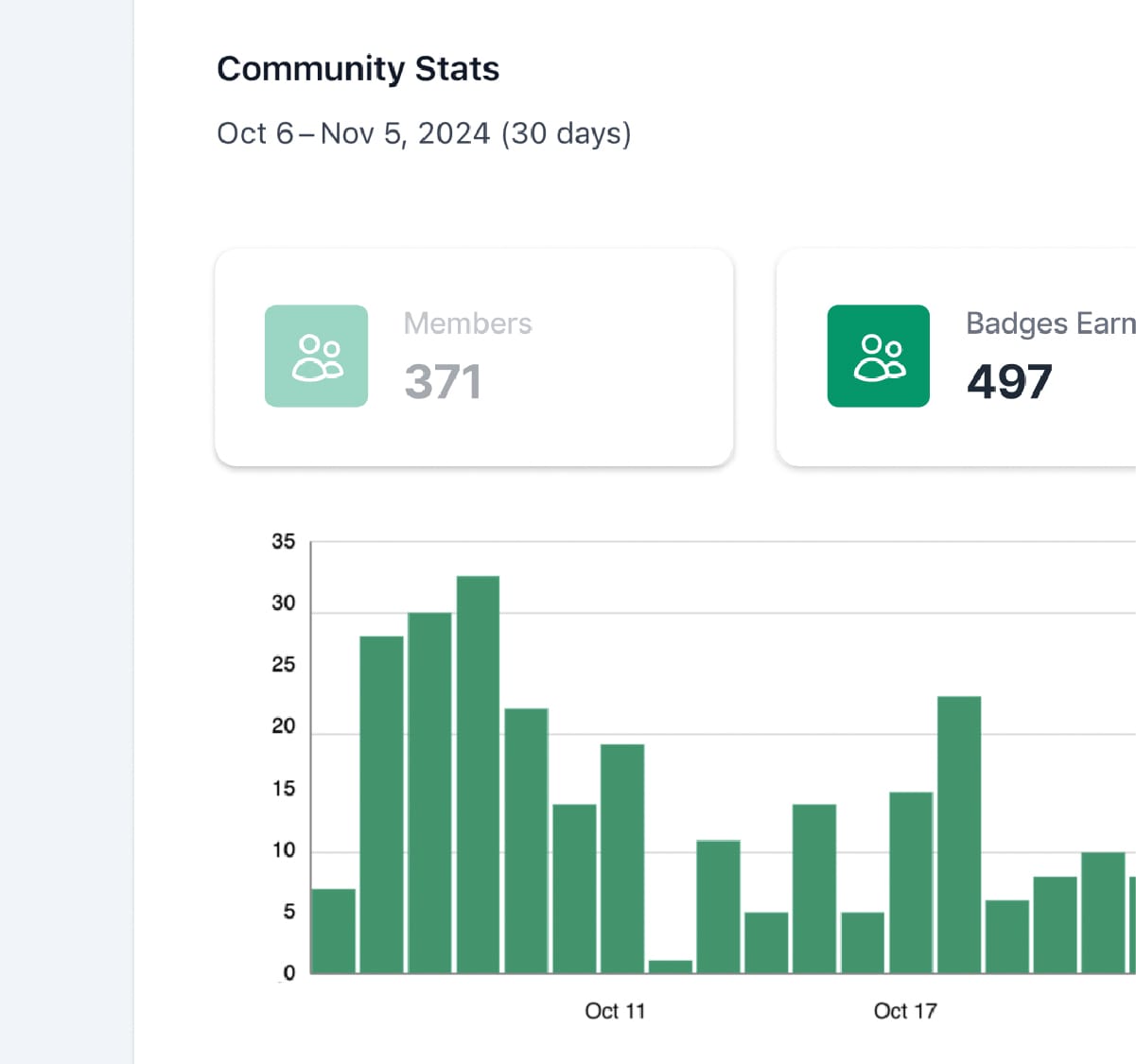
Task: Click the bar with value 22
Action: 526,840
